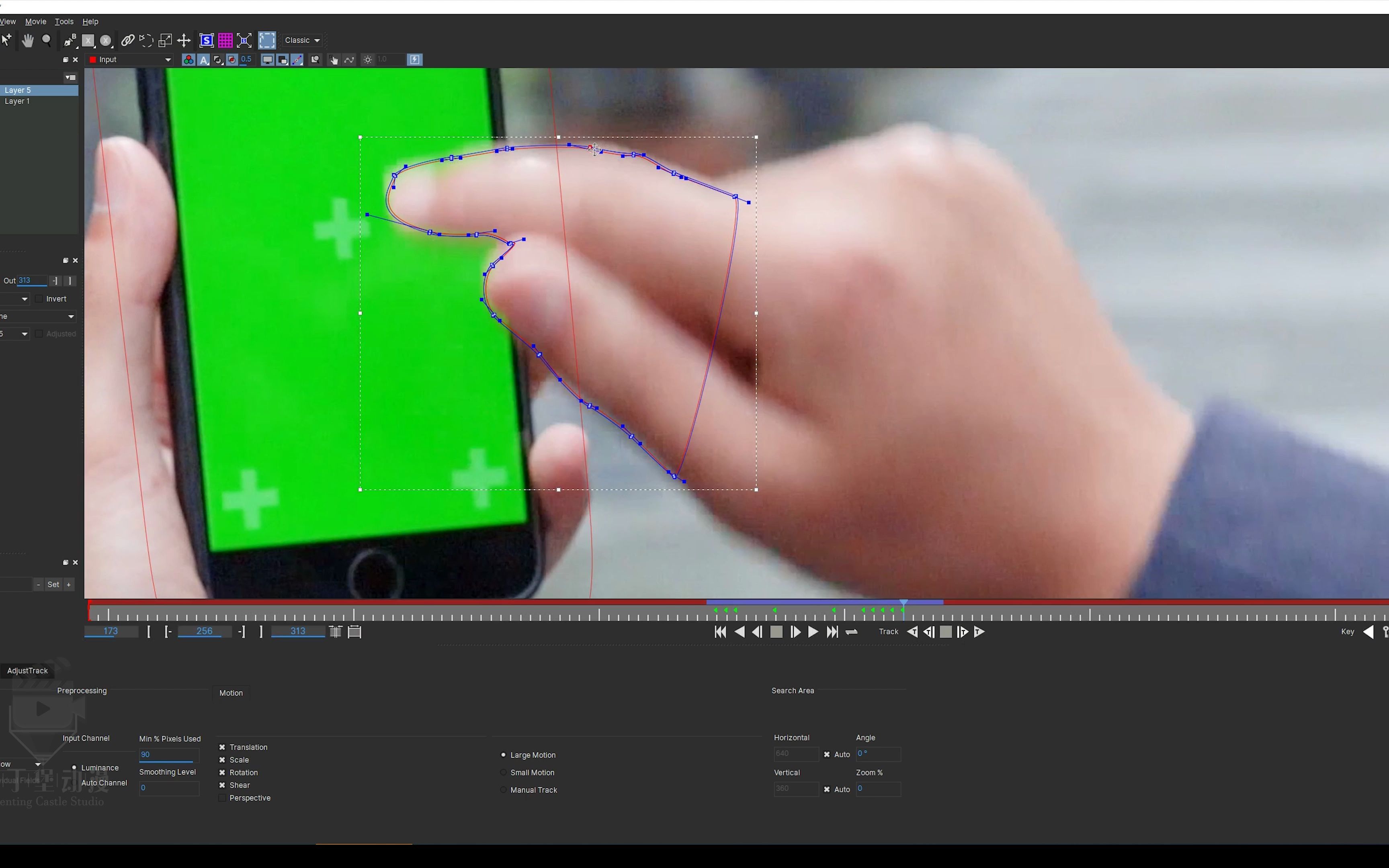This screenshot has width=1389, height=868.
Task: Click the Track Forward button
Action: 979,631
